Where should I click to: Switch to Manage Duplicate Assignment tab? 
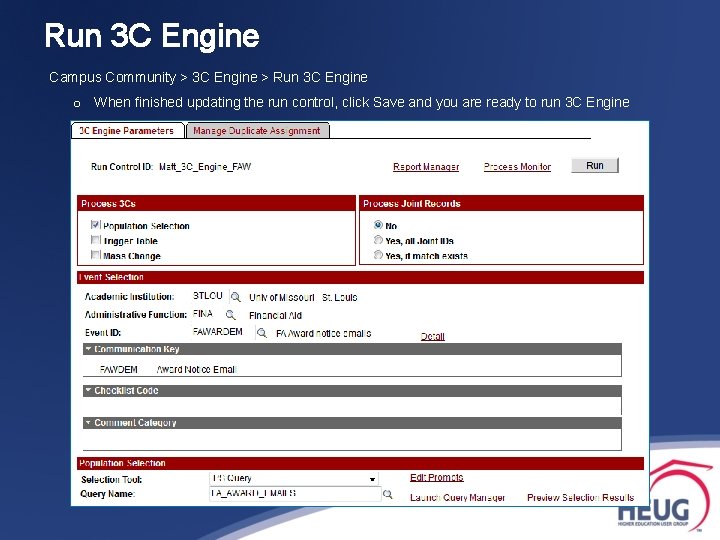coord(257,131)
